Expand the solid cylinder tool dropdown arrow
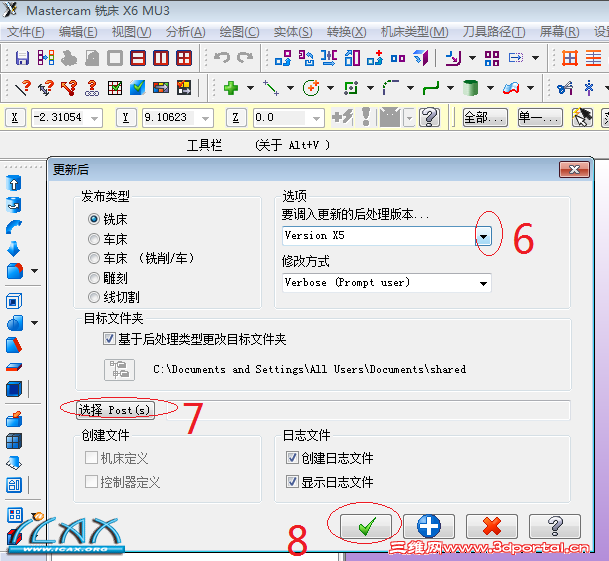This screenshot has height=561, width=609. (490, 88)
